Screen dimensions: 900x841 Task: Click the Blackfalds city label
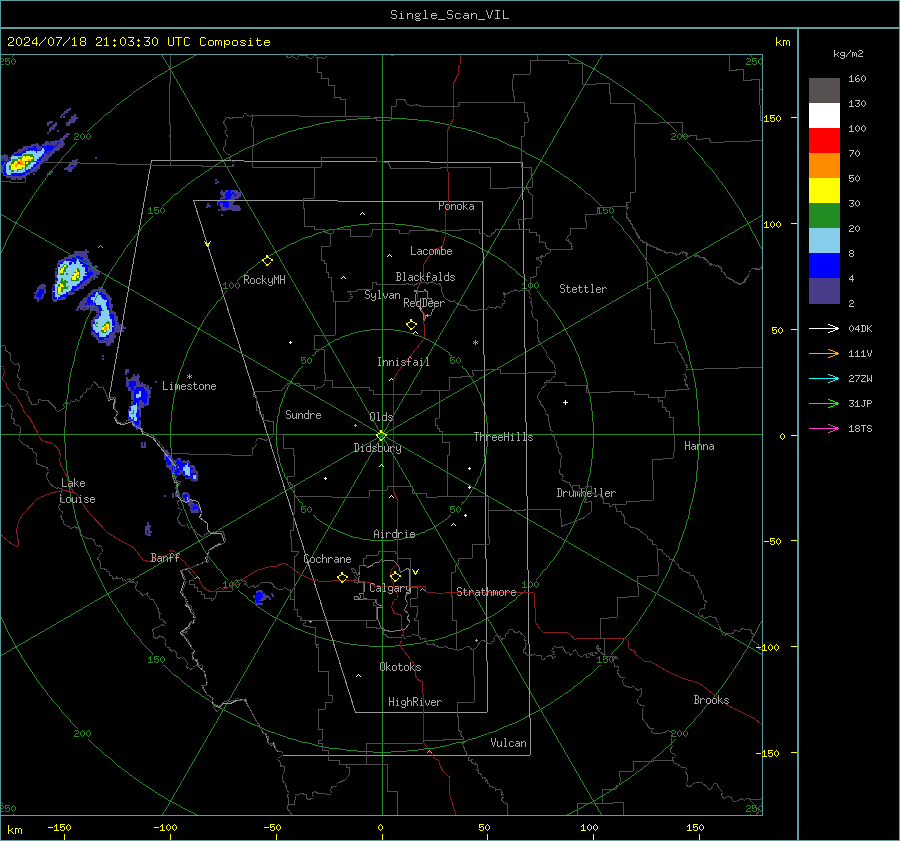(425, 277)
